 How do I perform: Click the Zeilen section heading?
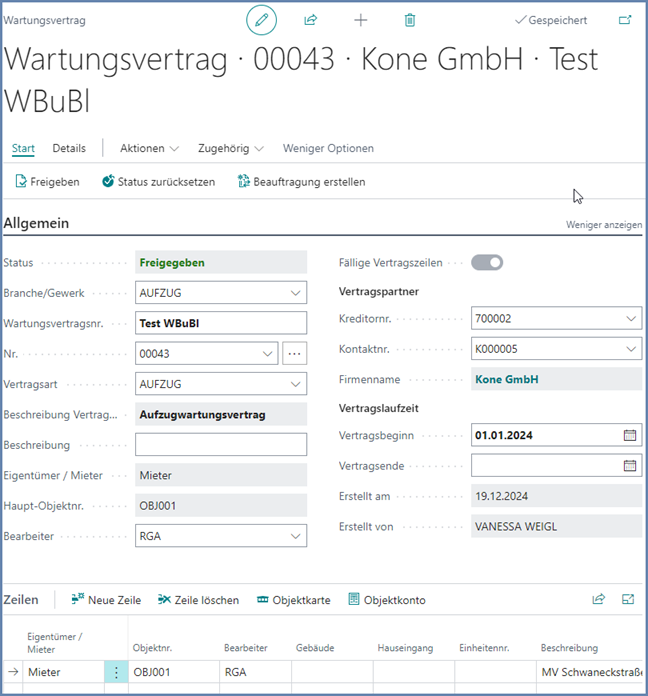click(x=21, y=600)
